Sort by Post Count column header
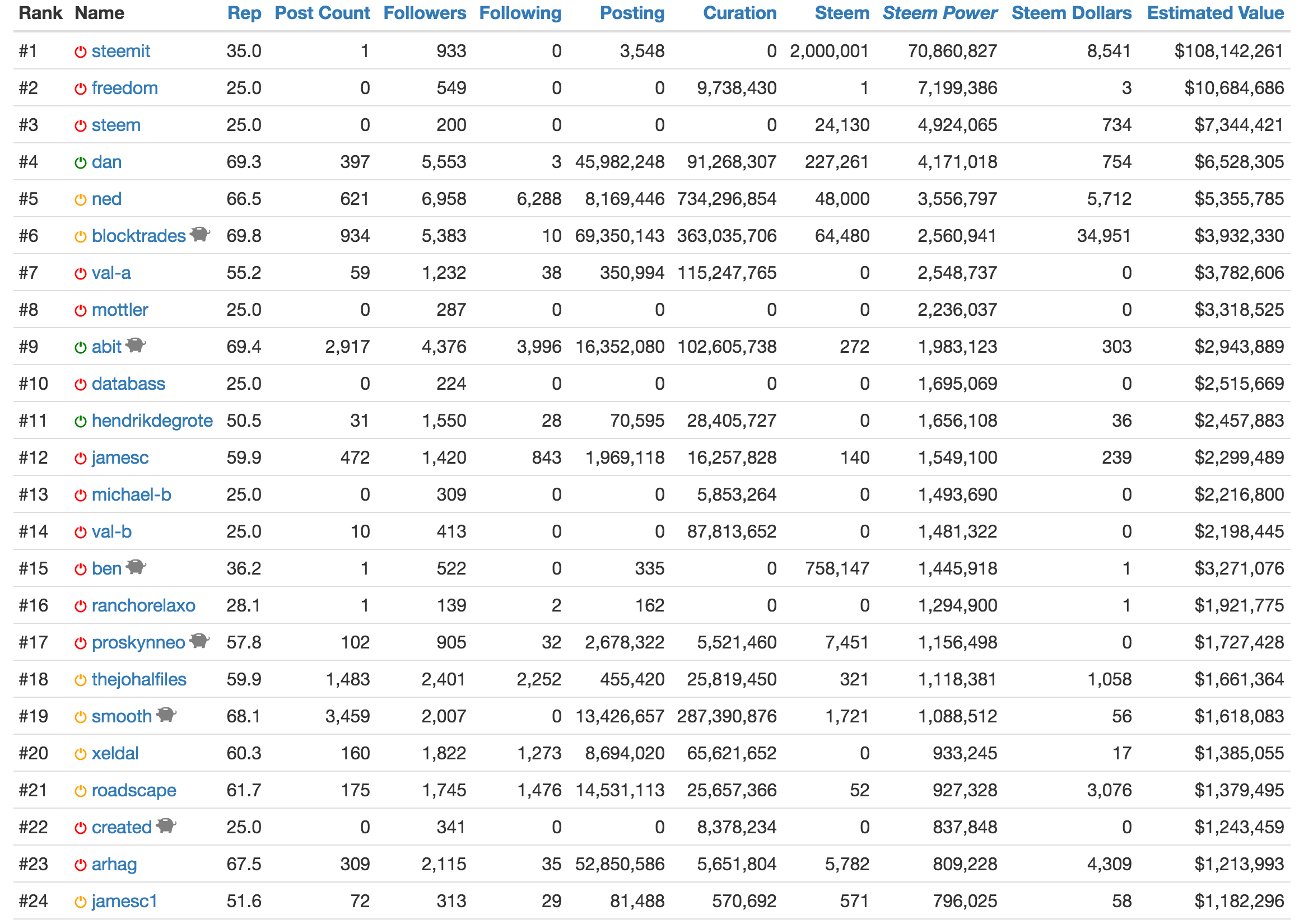This screenshot has height=924, width=1313. [323, 13]
